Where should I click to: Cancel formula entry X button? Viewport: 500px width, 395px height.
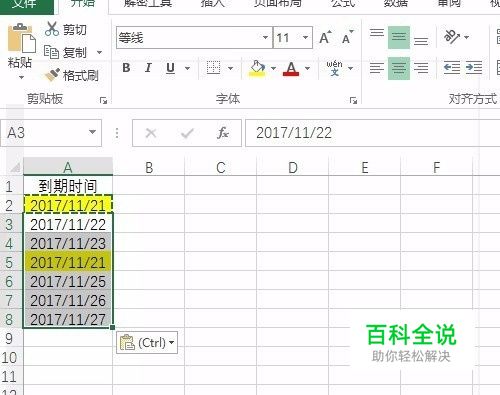coord(151,133)
